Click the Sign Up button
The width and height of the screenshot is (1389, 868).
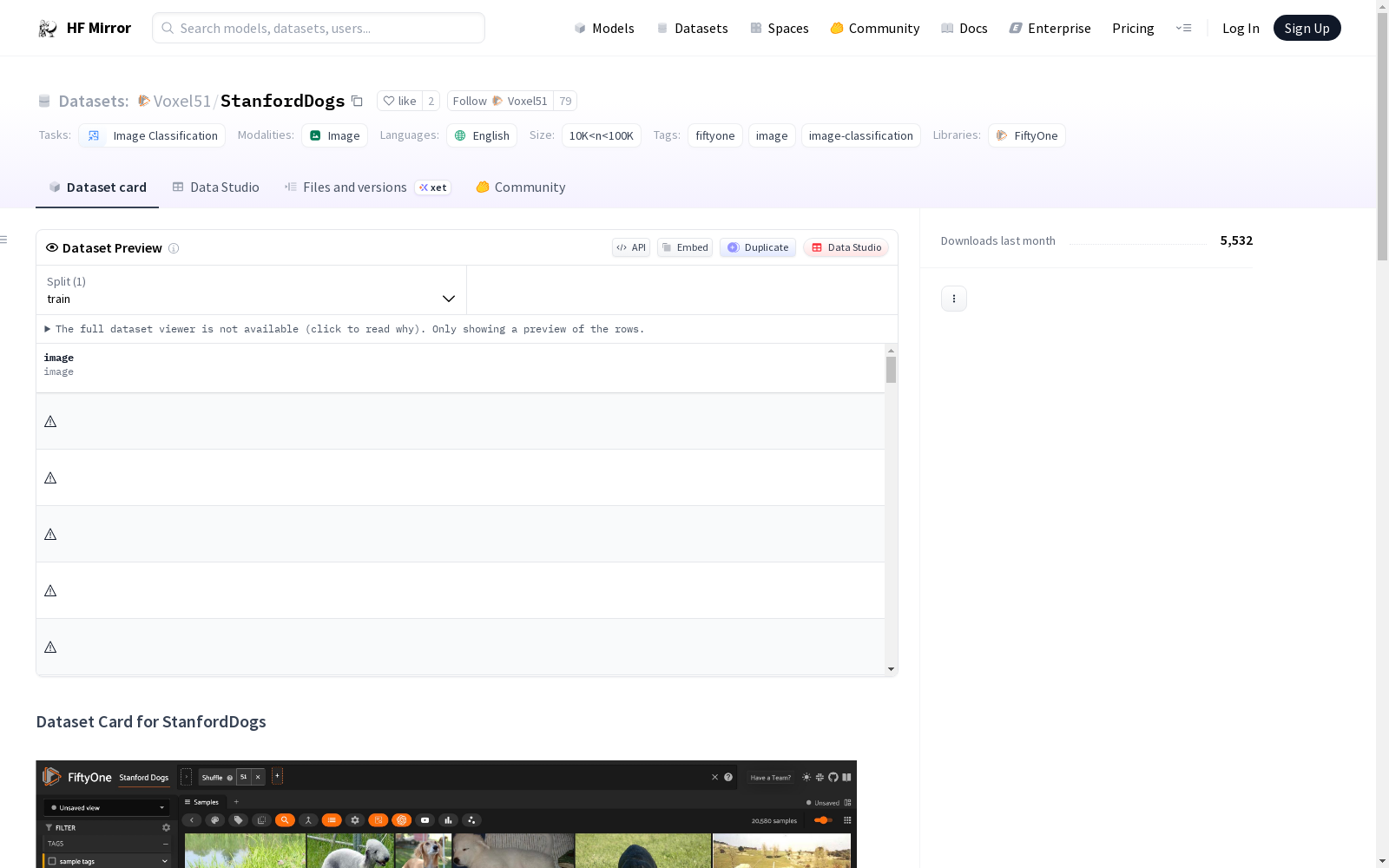coord(1307,28)
